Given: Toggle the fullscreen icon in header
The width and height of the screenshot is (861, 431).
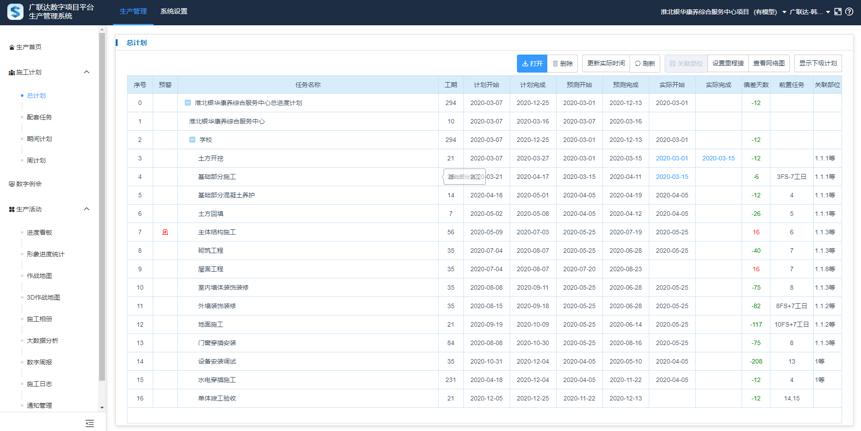Looking at the screenshot, I should [x=838, y=12].
